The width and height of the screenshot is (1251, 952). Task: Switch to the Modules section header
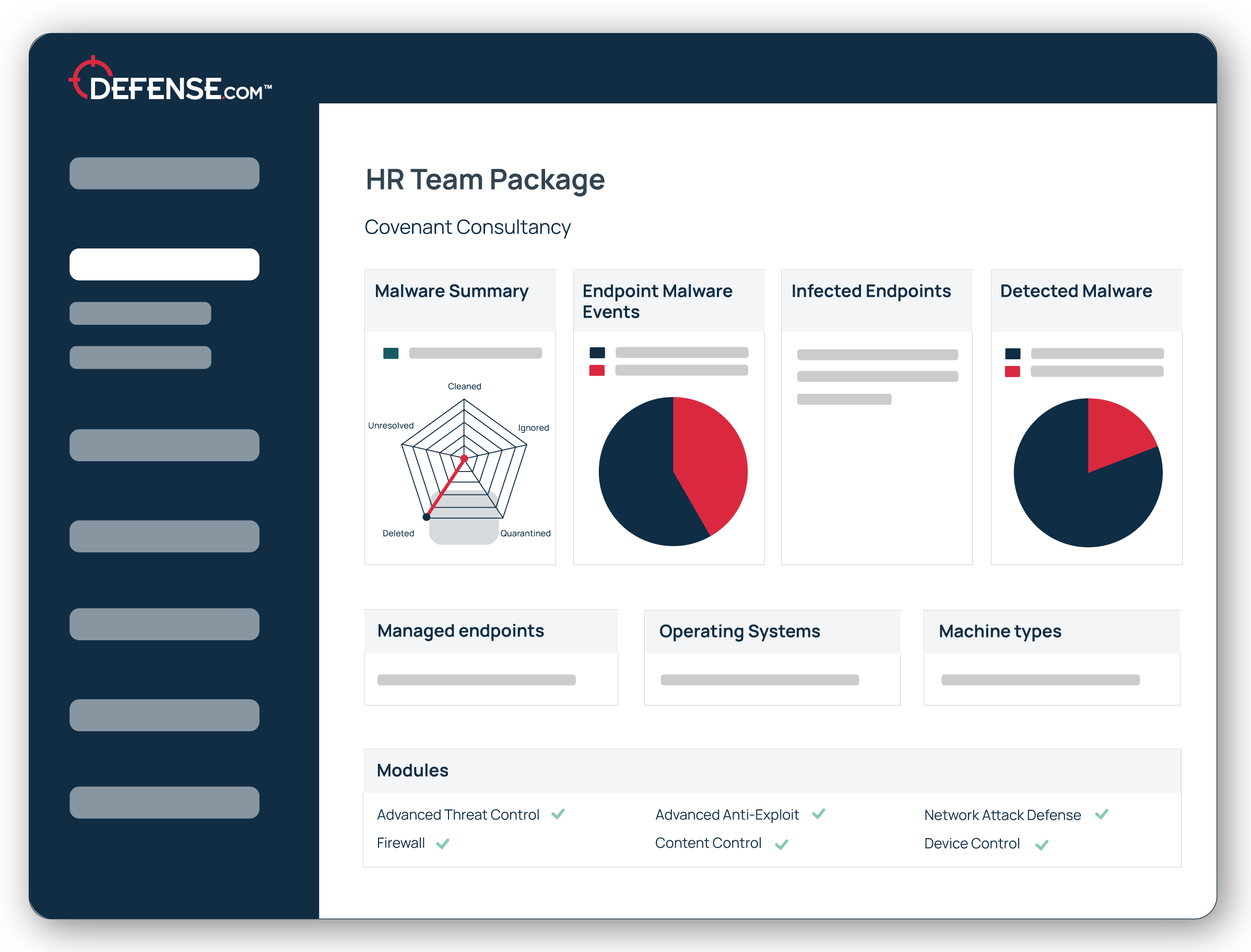[412, 770]
